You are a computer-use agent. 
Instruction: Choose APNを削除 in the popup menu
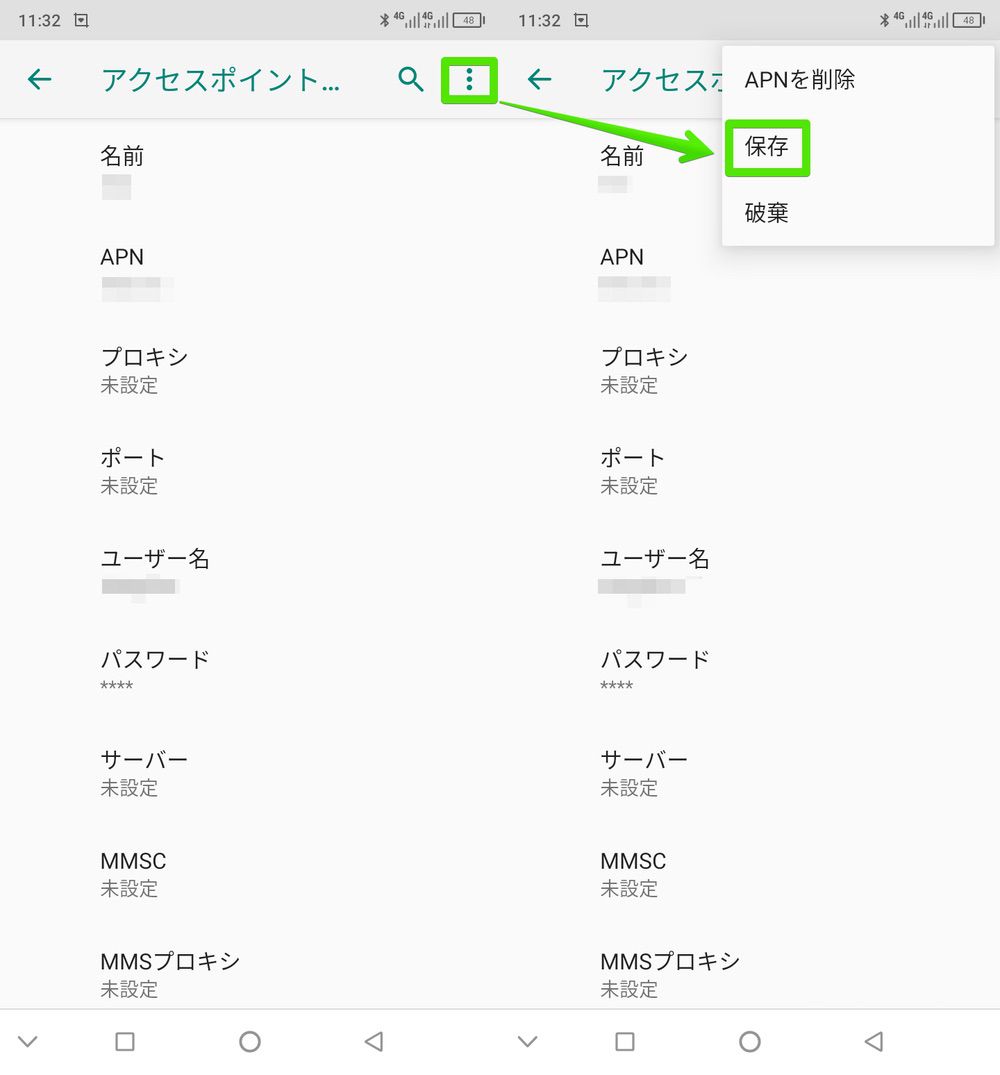tap(800, 80)
